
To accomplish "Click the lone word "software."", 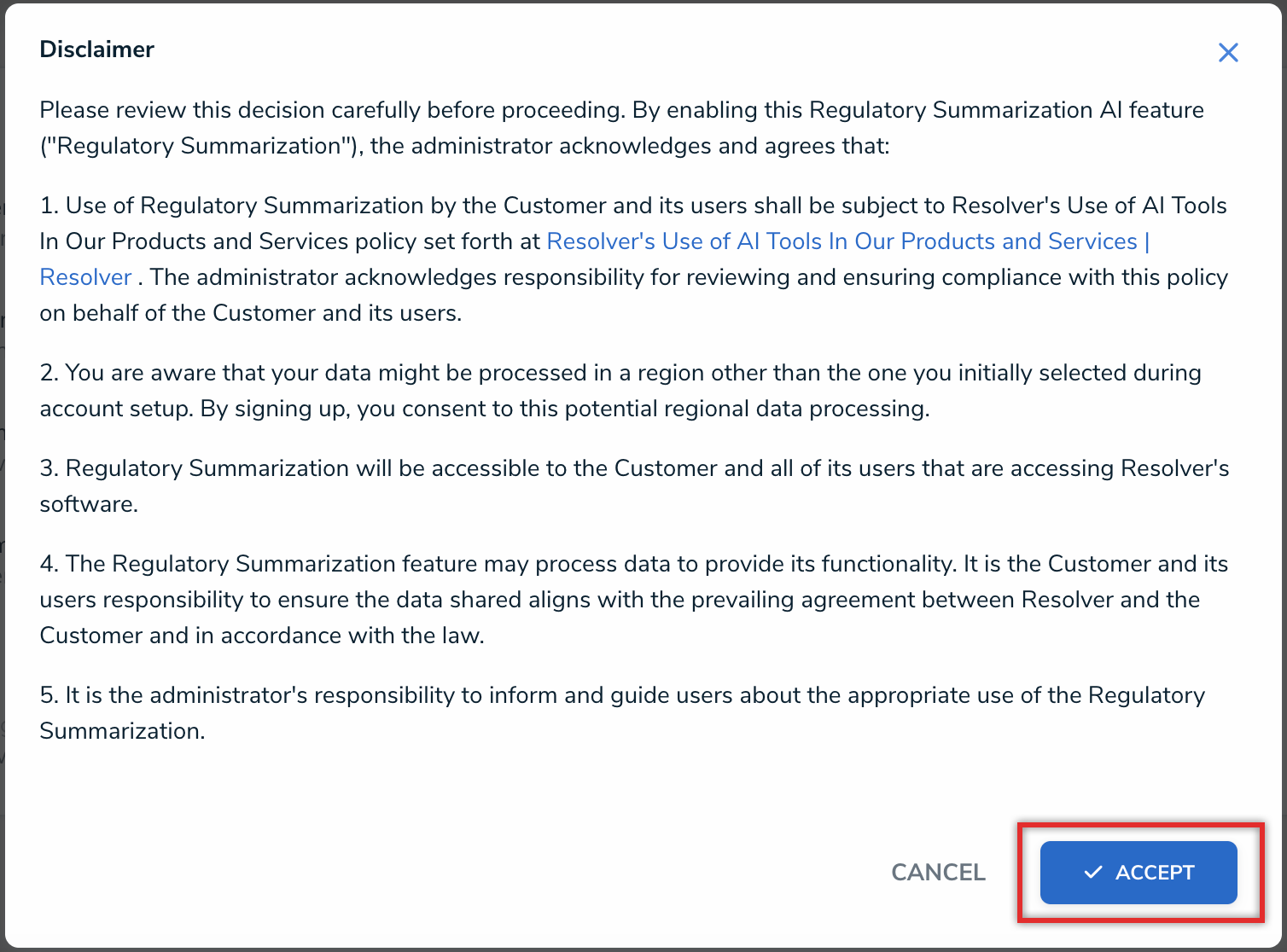I will point(89,504).
